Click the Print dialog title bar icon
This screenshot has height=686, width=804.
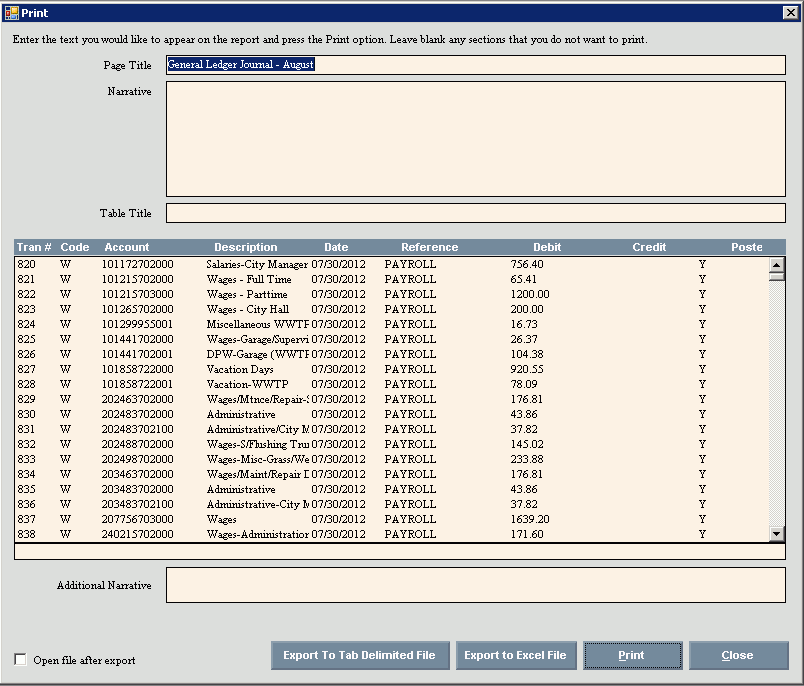point(11,13)
